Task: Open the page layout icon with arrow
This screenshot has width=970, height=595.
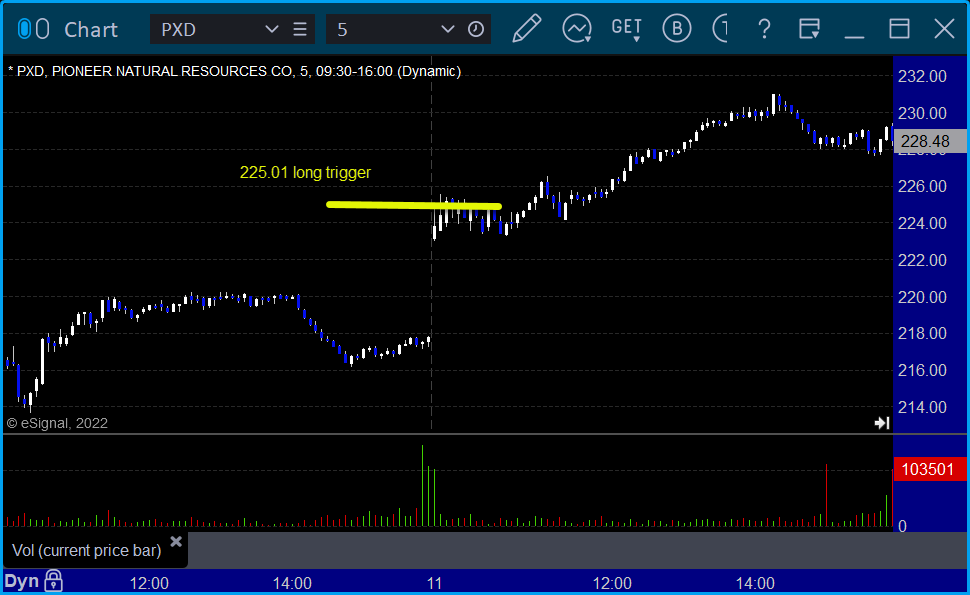Action: click(x=809, y=29)
